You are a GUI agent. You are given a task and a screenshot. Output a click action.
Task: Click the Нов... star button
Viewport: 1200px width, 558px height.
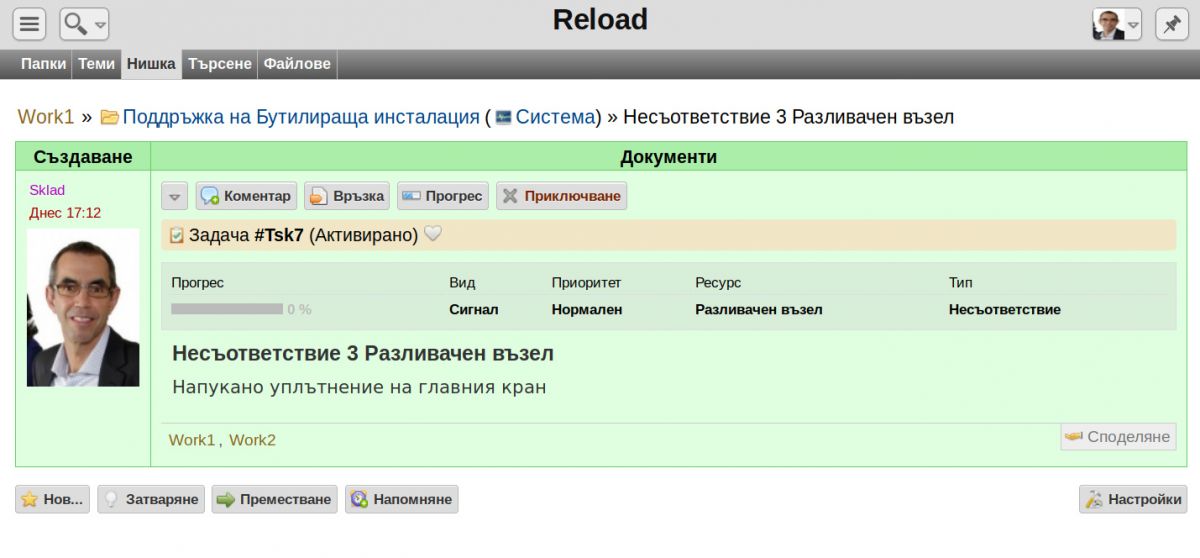pyautogui.click(x=53, y=499)
